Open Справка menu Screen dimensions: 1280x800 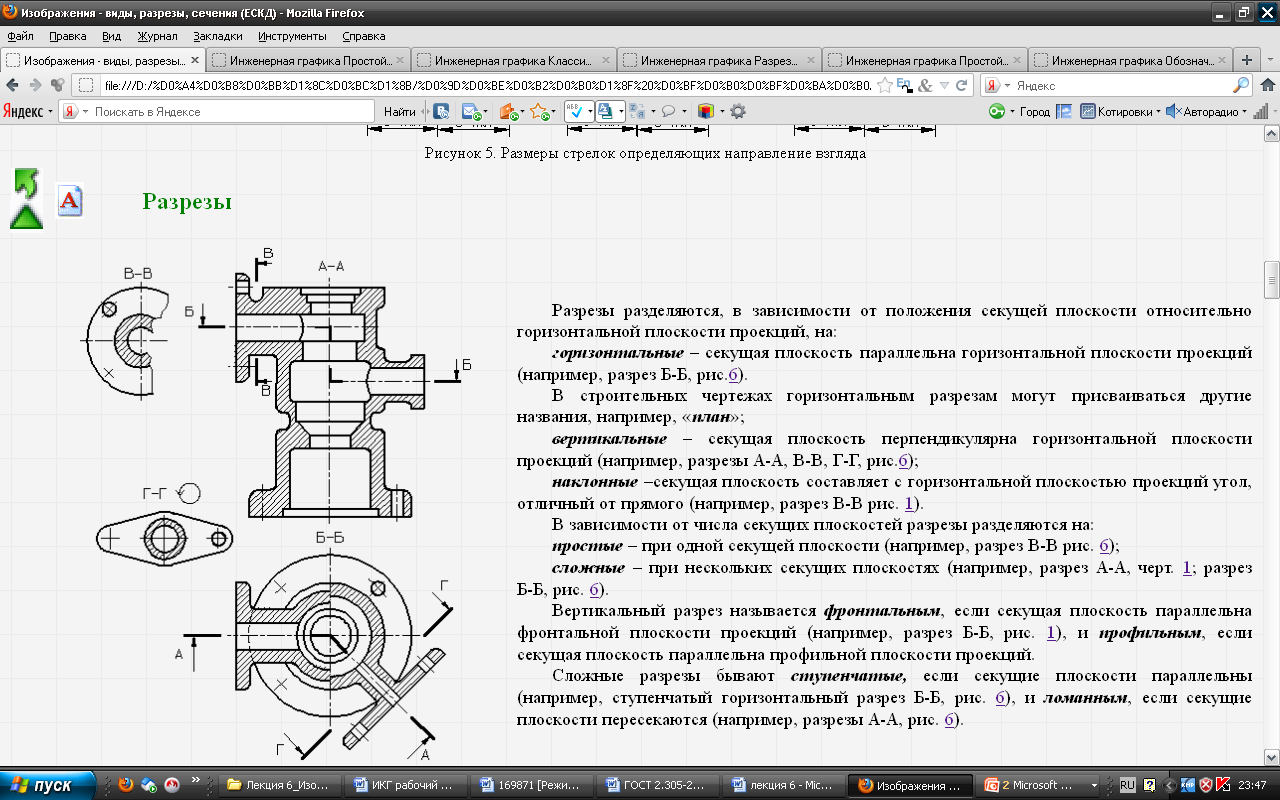pos(363,35)
